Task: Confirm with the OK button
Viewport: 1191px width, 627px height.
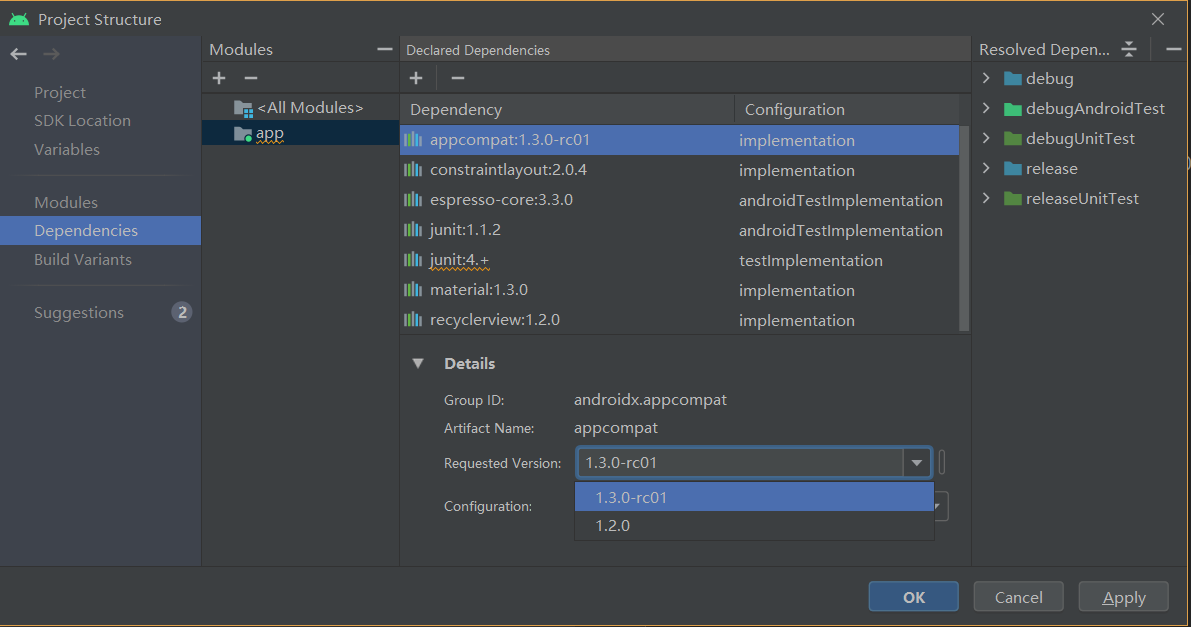Action: [914, 597]
